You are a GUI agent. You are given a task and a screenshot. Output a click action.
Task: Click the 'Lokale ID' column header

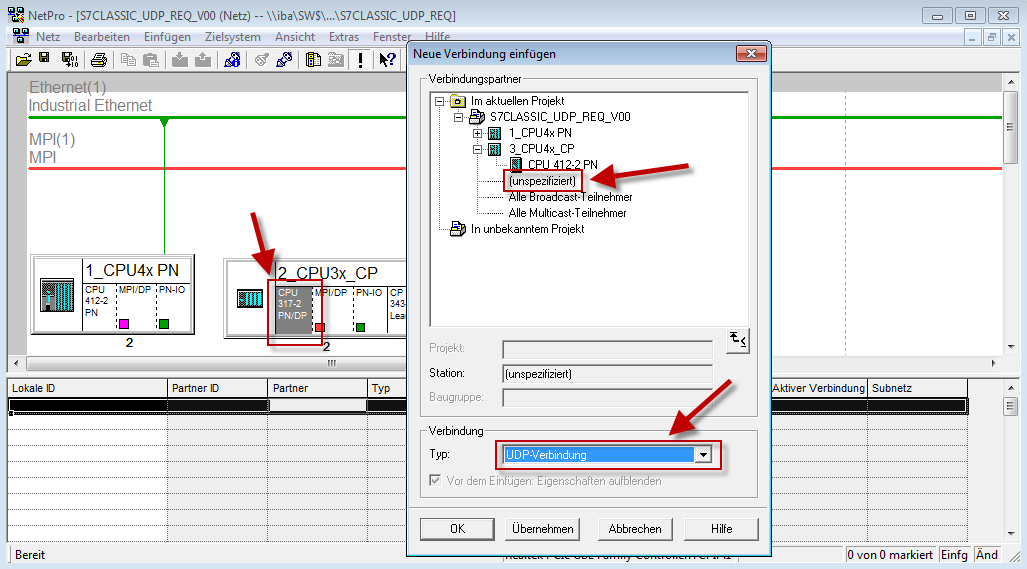(87, 388)
